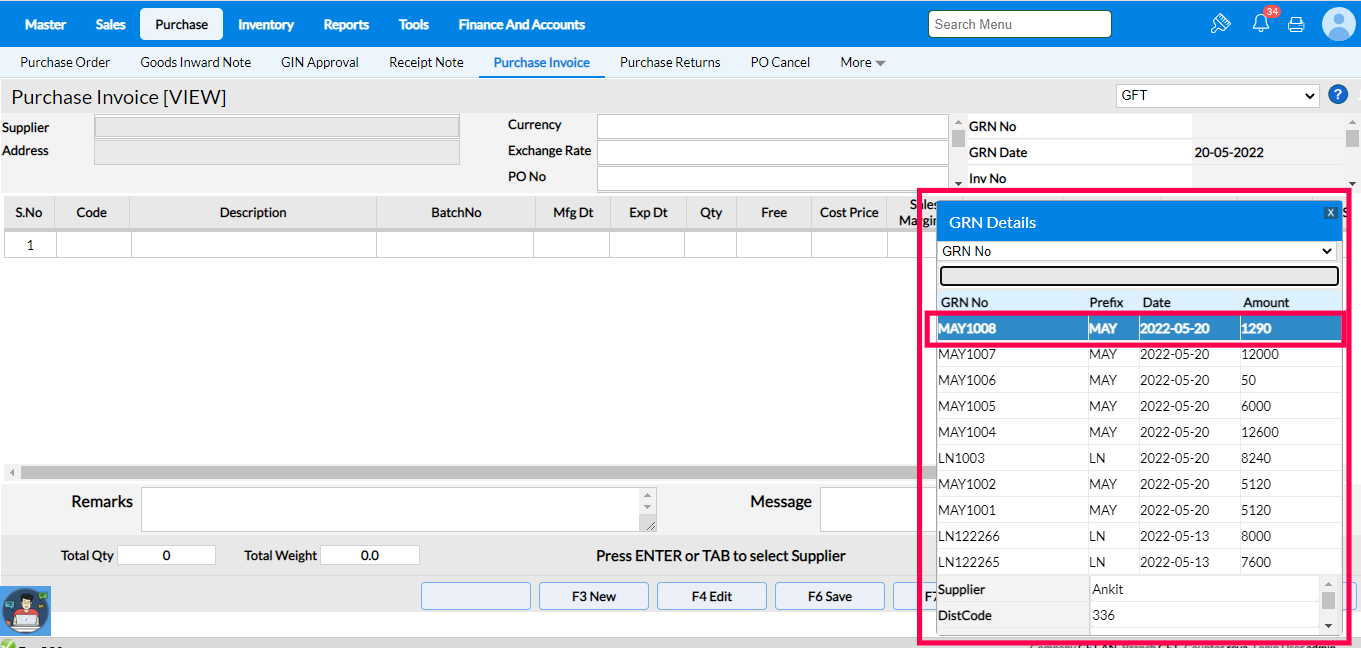Click the blank button before F3 New
Image resolution: width=1361 pixels, height=648 pixels.
click(x=476, y=596)
